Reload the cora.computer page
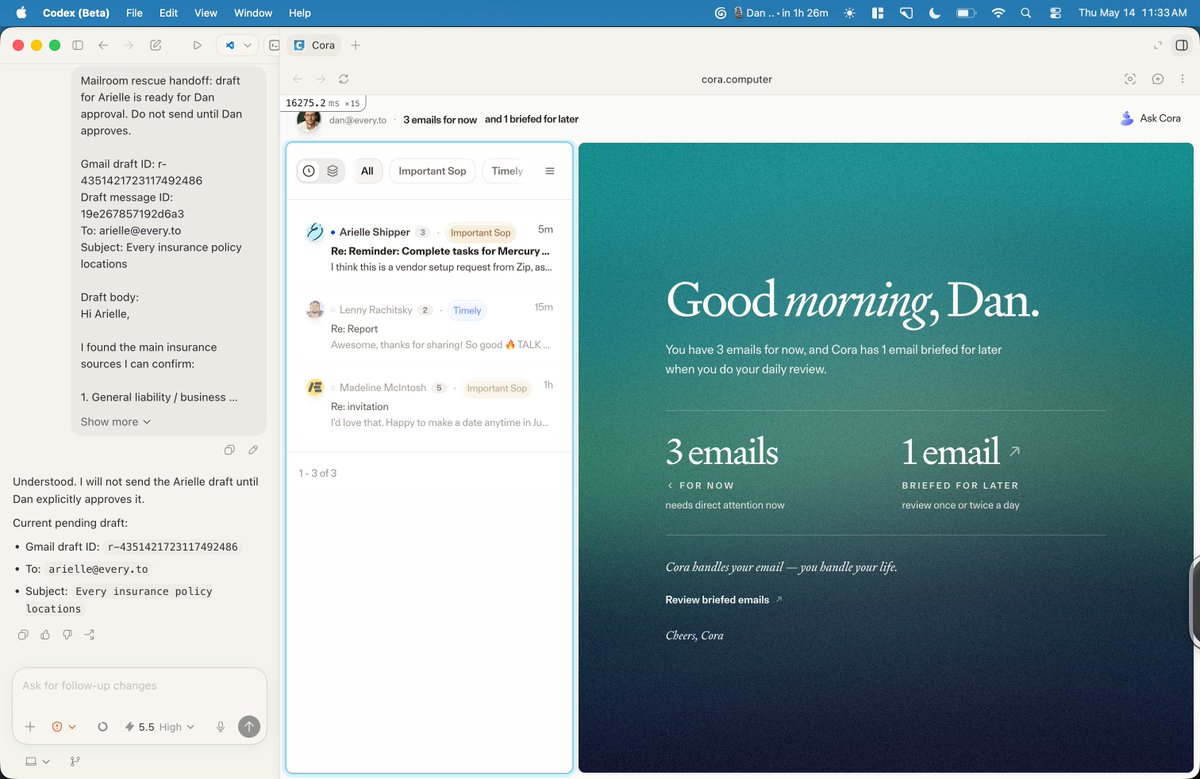This screenshot has height=779, width=1200. (343, 79)
